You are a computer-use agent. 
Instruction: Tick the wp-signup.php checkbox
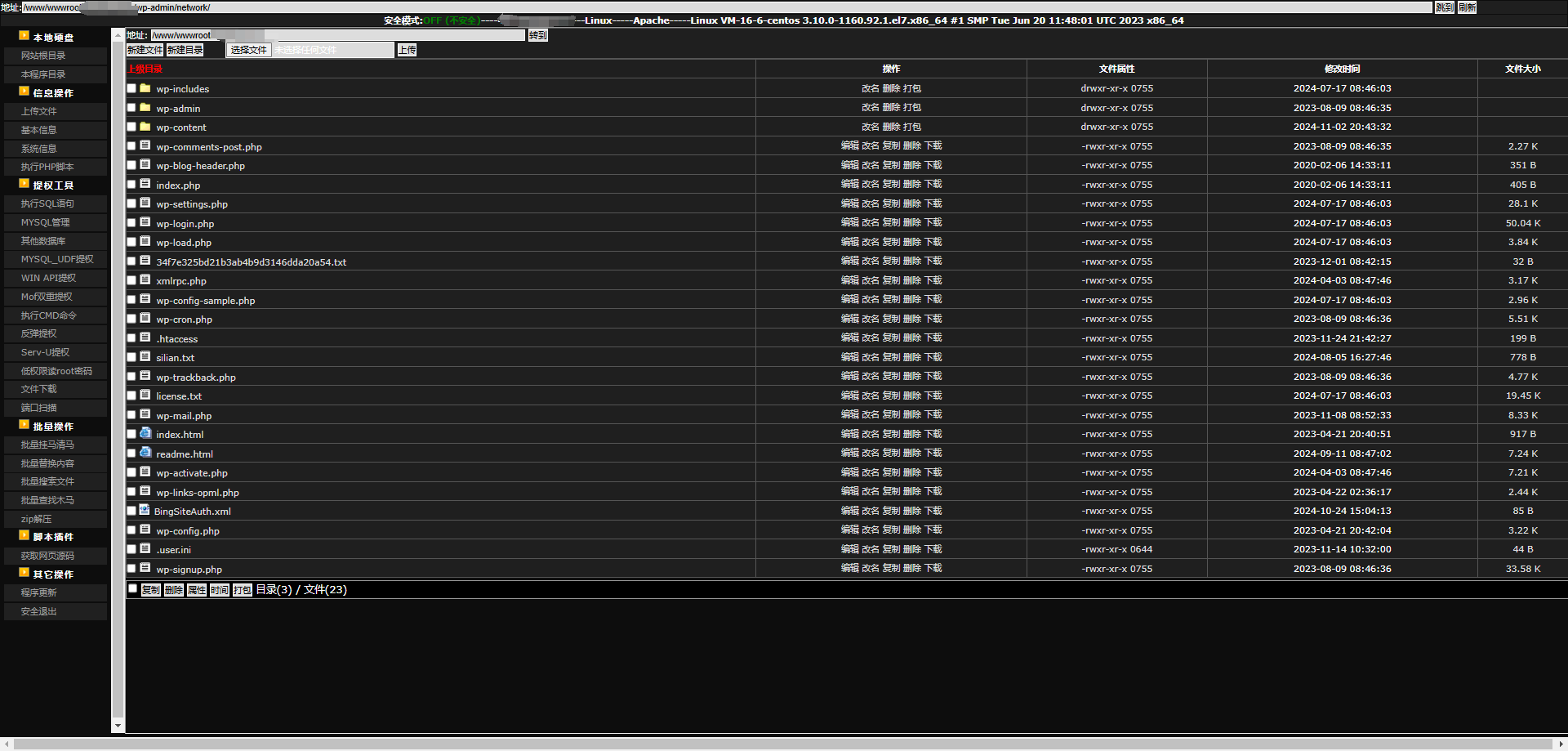coord(131,569)
